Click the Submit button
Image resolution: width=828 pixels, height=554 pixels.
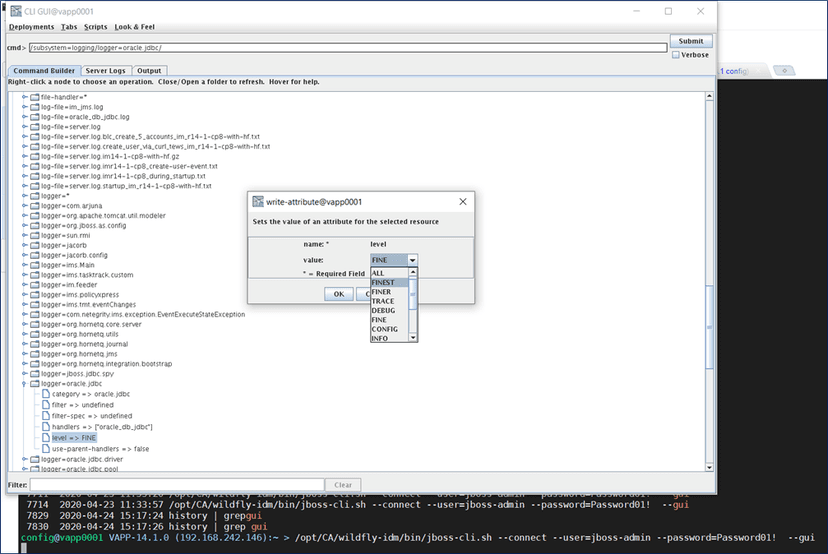coord(691,41)
